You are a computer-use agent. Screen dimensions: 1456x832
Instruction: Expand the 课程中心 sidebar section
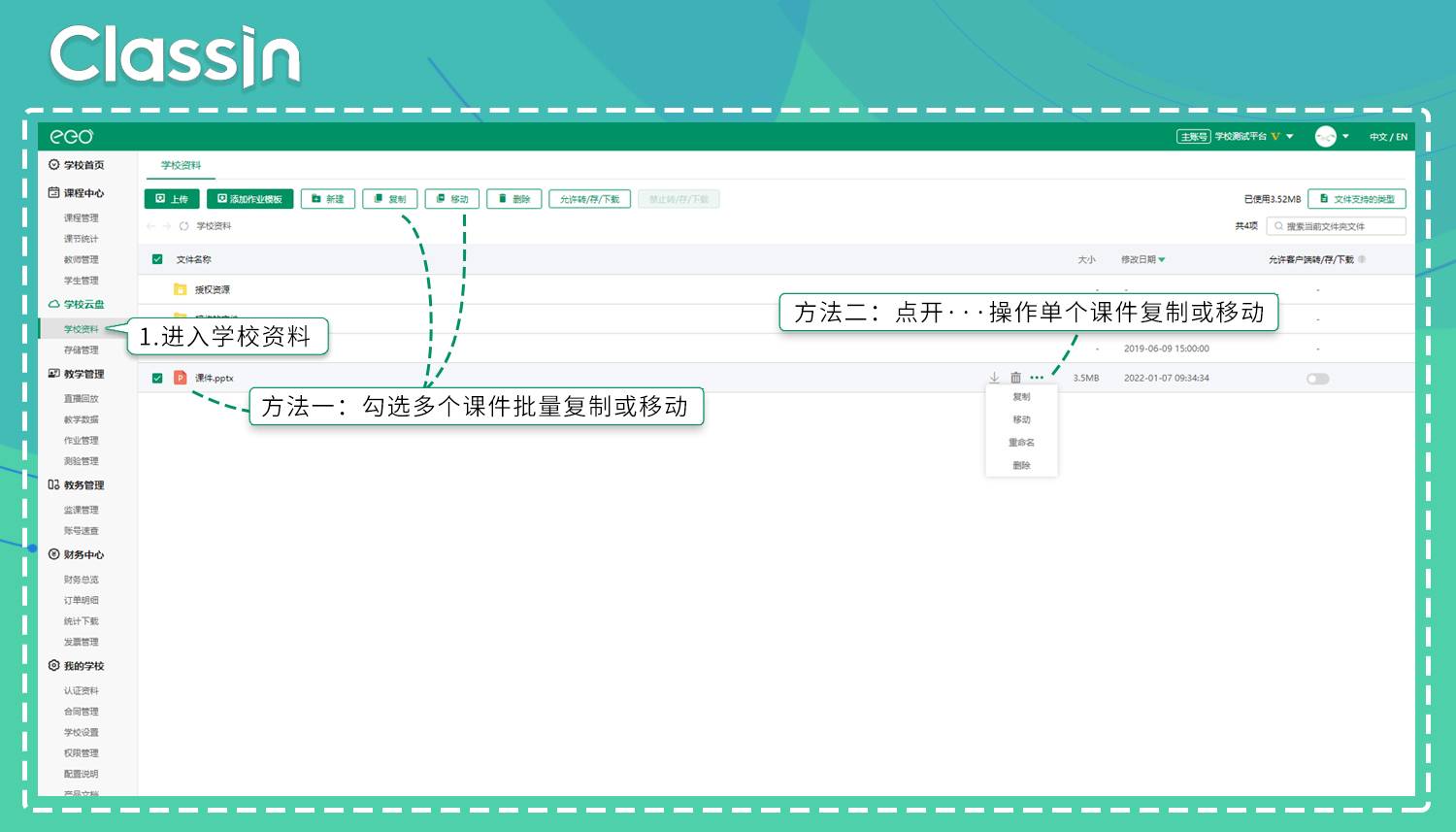click(x=77, y=193)
